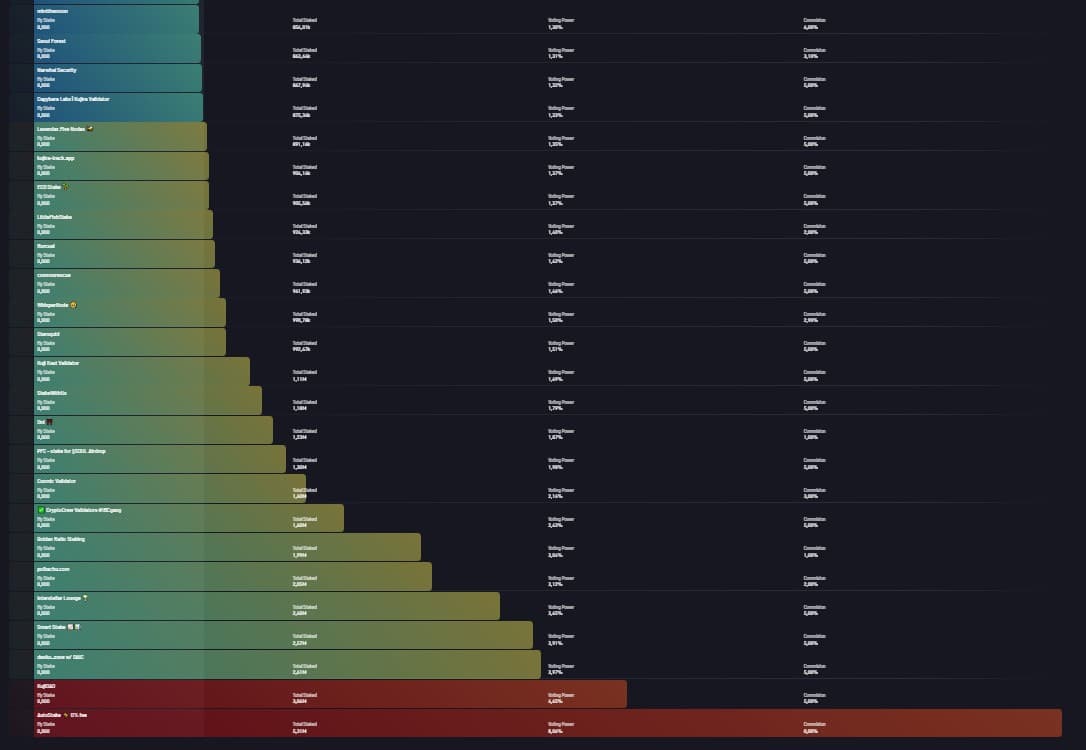Select the Cosmic Validator name
The width and height of the screenshot is (1086, 750).
(x=56, y=480)
